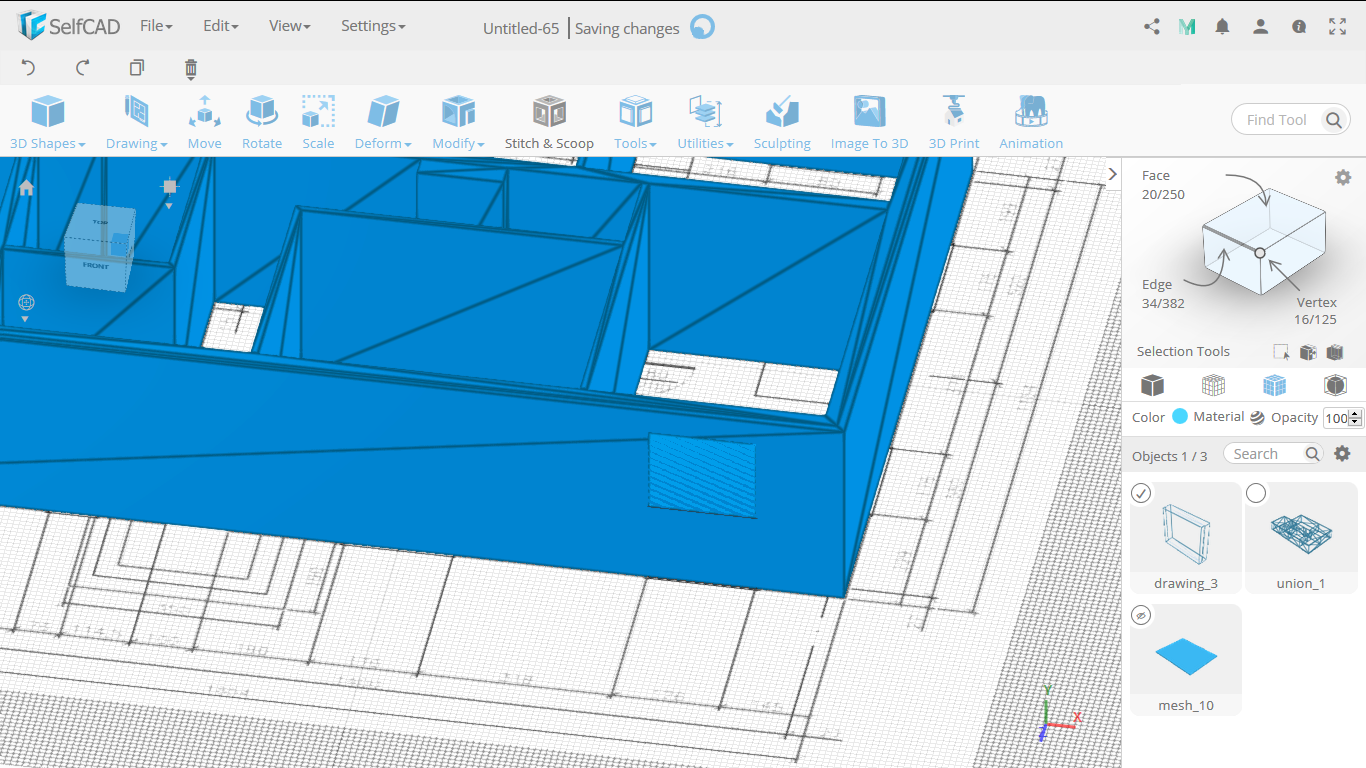1366x768 pixels.
Task: Click the Material sphere icon
Action: pos(1257,417)
